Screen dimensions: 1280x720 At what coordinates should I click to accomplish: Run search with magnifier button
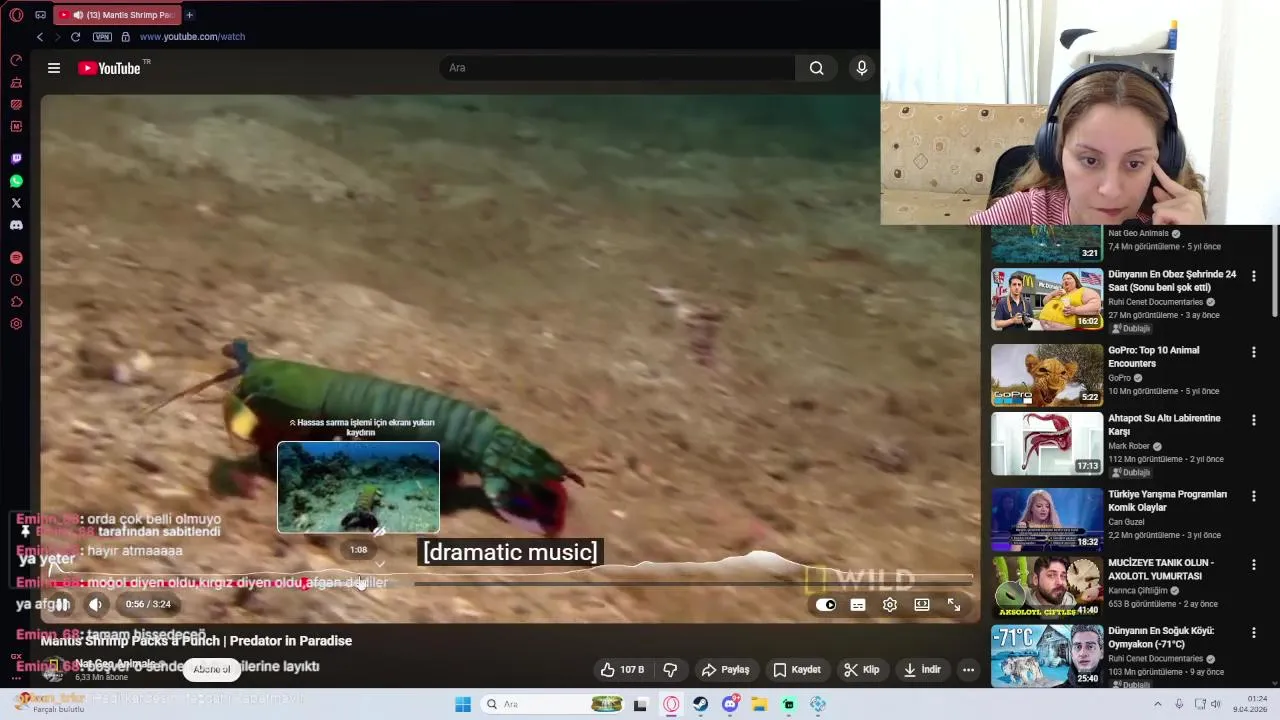click(x=817, y=68)
